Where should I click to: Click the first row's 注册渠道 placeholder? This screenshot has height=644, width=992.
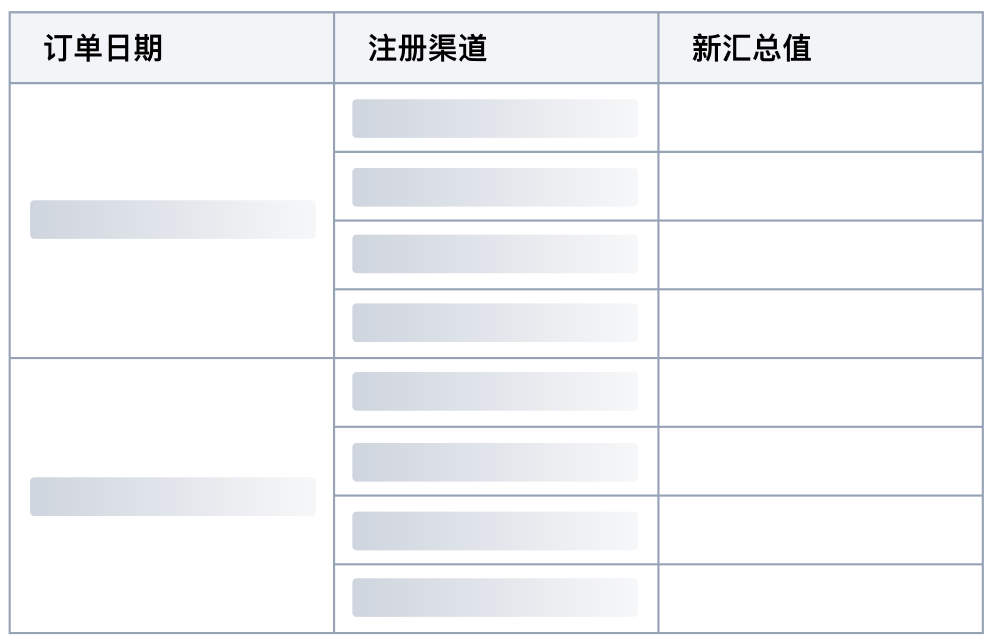495,118
